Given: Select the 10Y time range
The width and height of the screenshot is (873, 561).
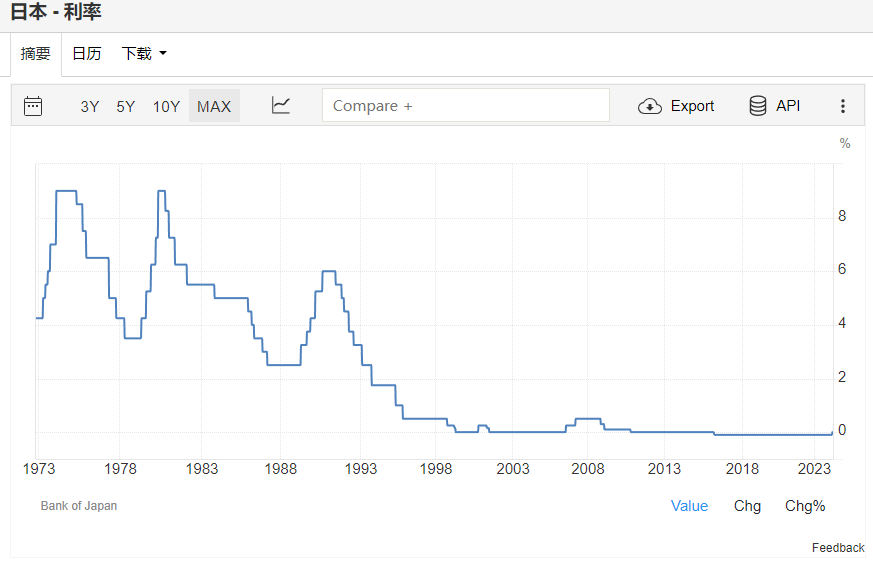Looking at the screenshot, I should pos(166,106).
